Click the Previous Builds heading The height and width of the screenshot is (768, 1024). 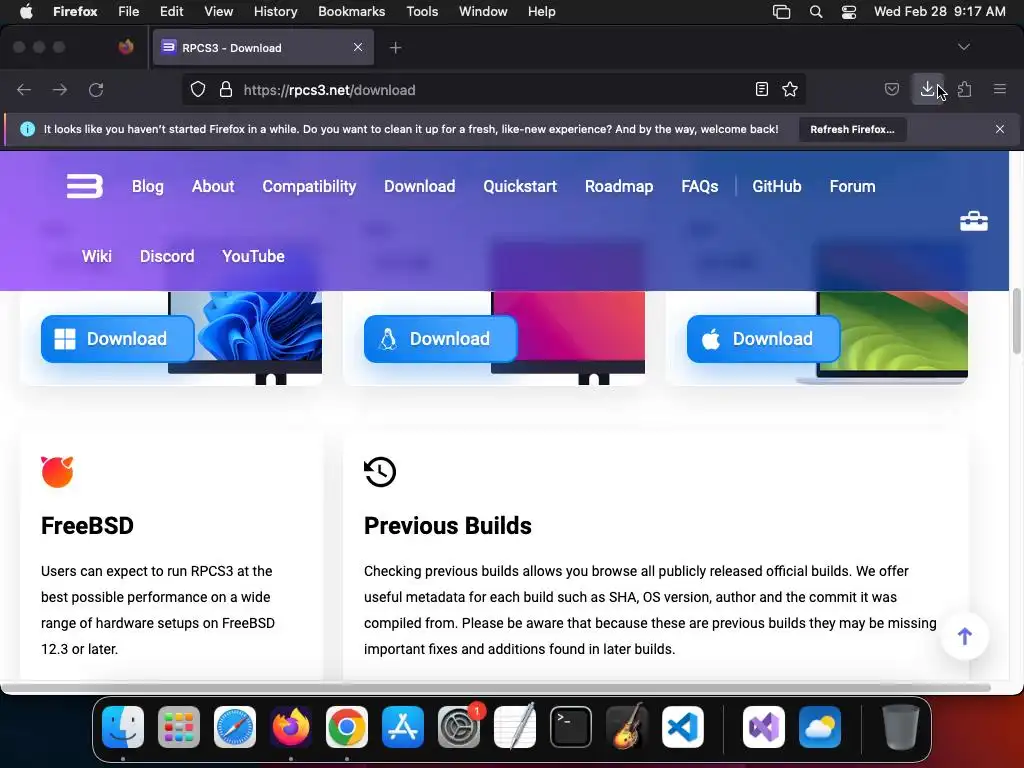tap(447, 526)
